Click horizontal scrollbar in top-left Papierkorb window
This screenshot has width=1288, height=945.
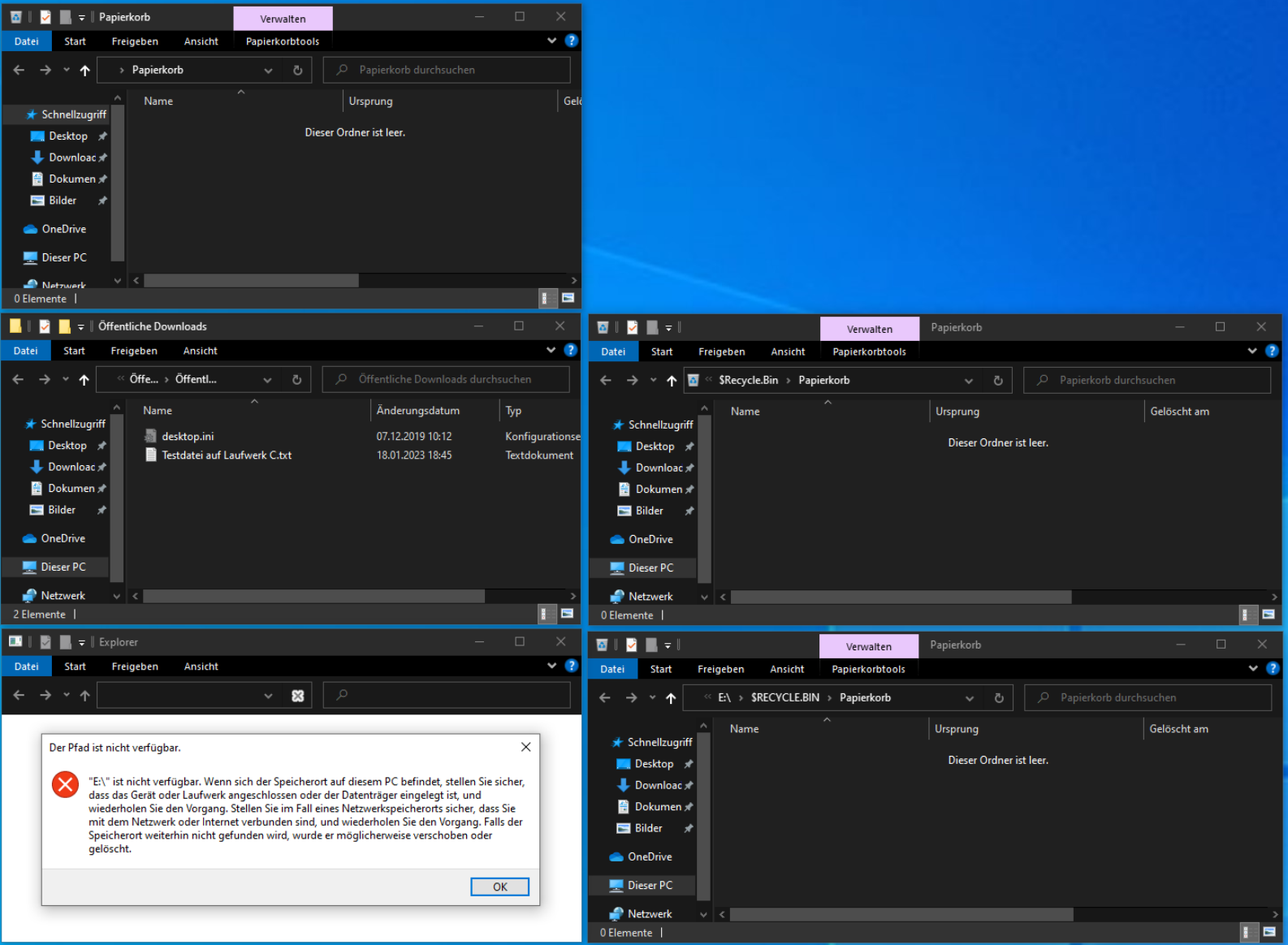pos(252,280)
